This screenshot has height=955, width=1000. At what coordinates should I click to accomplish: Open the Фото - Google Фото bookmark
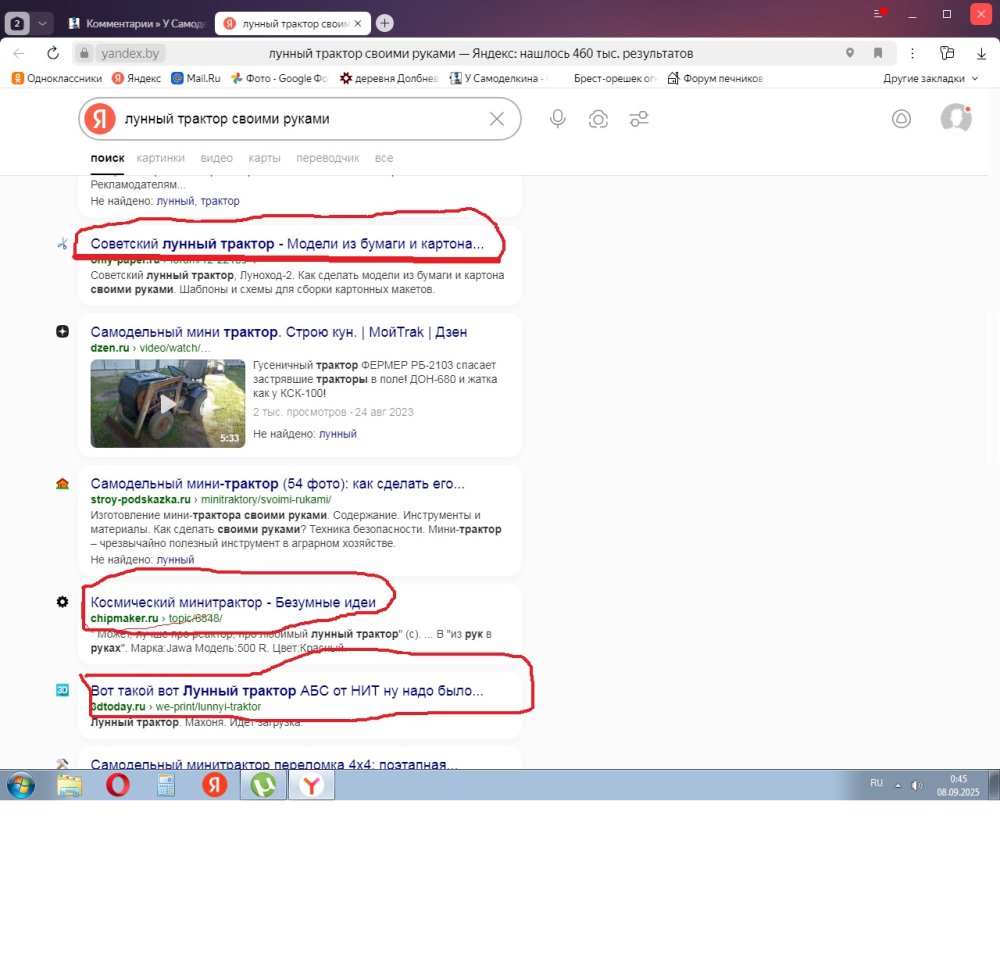(x=279, y=78)
